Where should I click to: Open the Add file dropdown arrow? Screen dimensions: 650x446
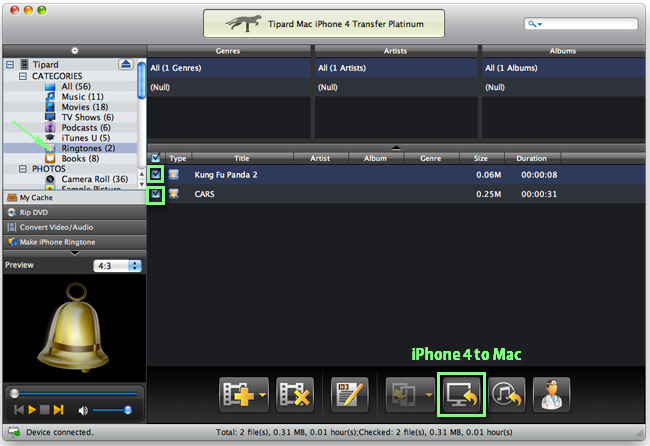click(262, 395)
